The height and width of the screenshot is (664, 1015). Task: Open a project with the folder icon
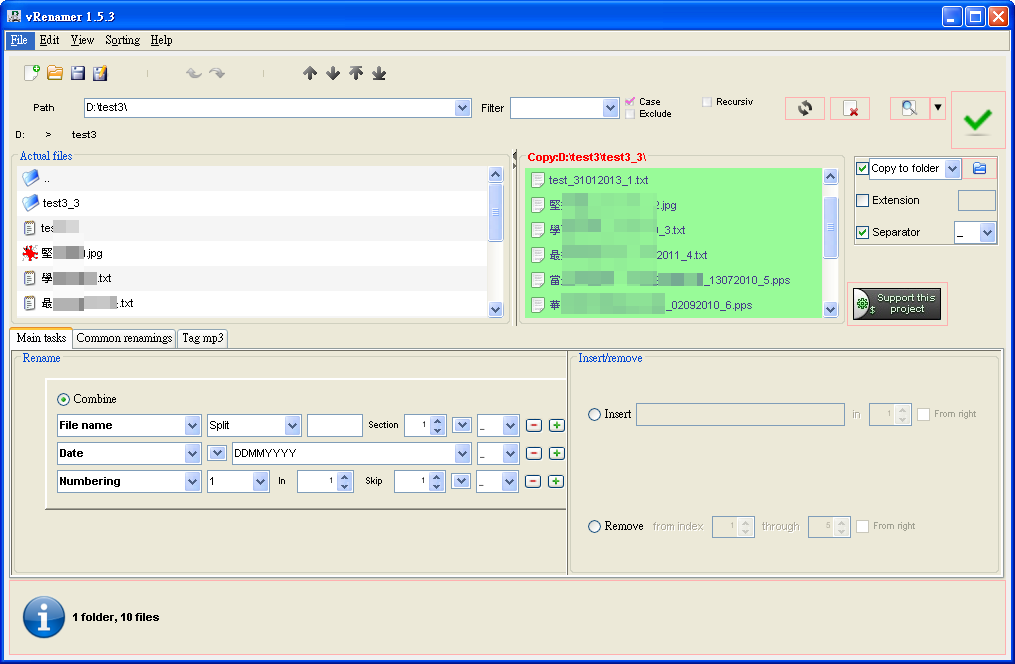(55, 72)
